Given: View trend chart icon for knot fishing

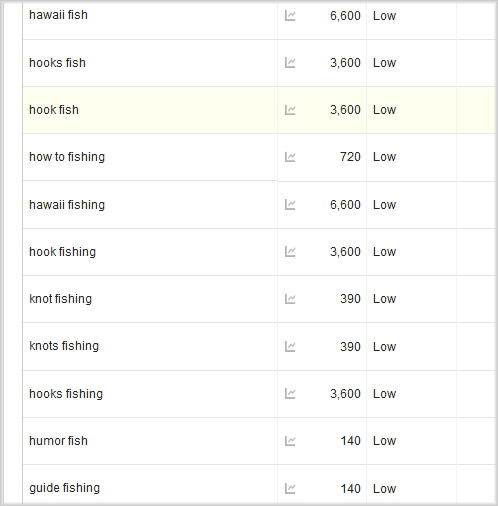Looking at the screenshot, I should 290,299.
